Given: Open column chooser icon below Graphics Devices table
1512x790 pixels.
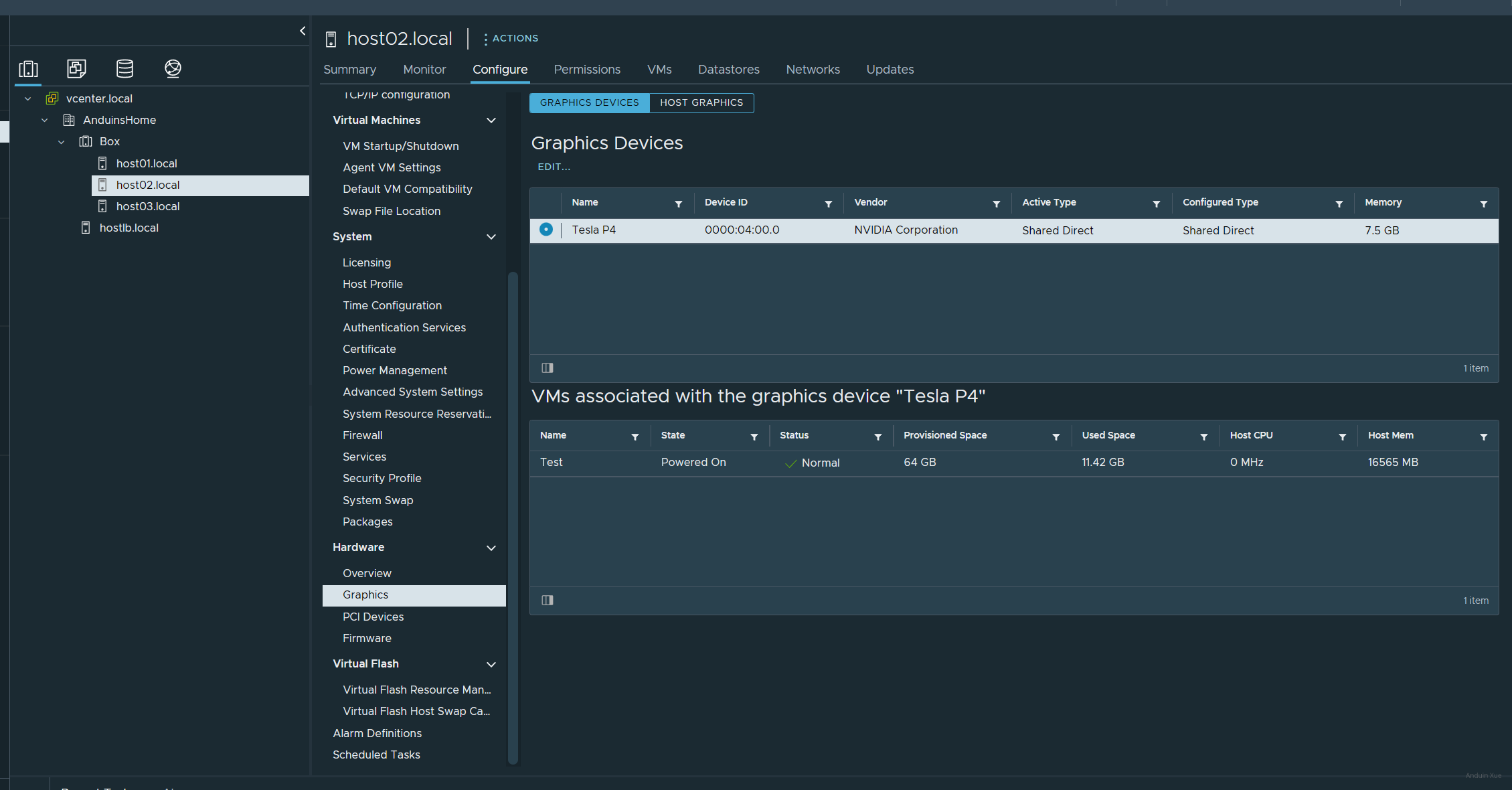Looking at the screenshot, I should [x=547, y=368].
